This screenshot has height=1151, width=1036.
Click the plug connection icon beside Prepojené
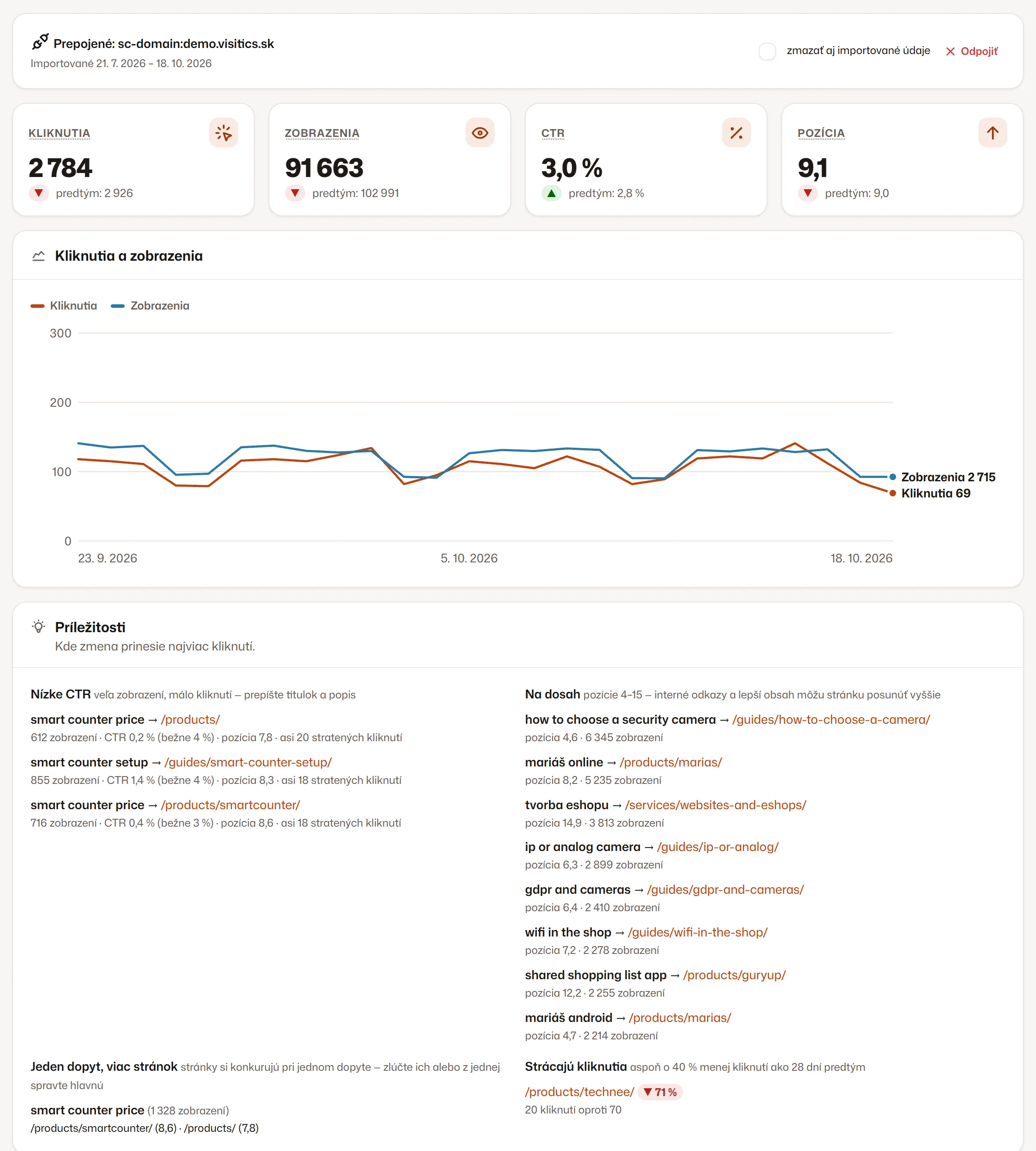click(x=40, y=41)
